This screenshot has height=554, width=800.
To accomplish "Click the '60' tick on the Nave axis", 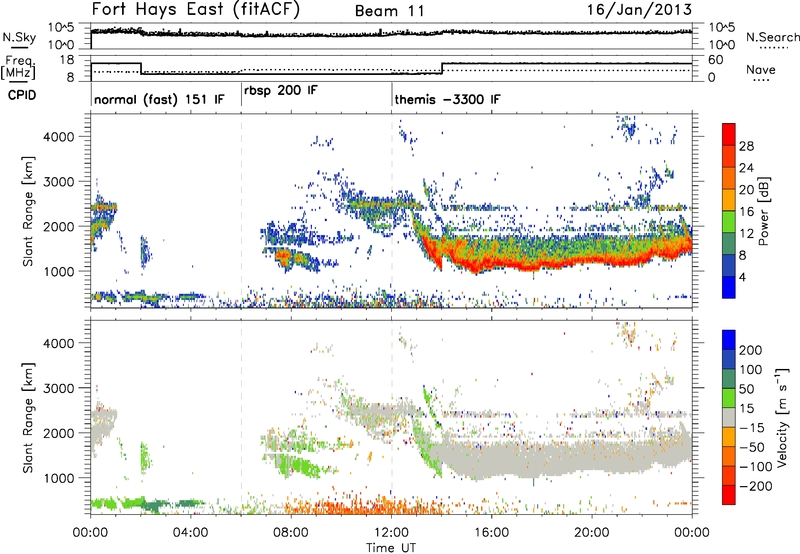I will point(715,60).
